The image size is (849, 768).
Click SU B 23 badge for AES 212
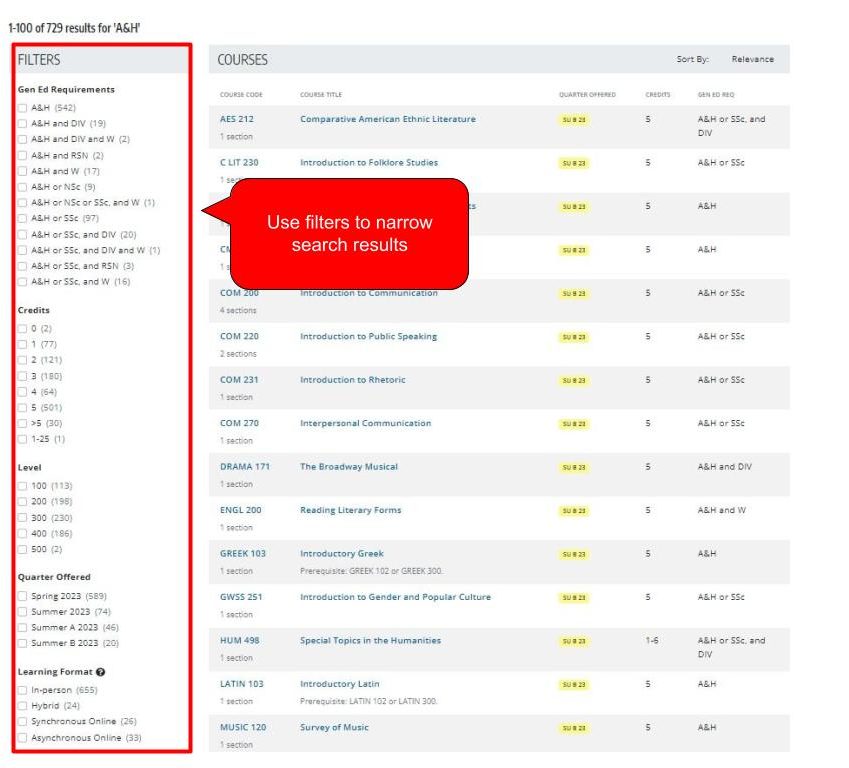click(574, 120)
